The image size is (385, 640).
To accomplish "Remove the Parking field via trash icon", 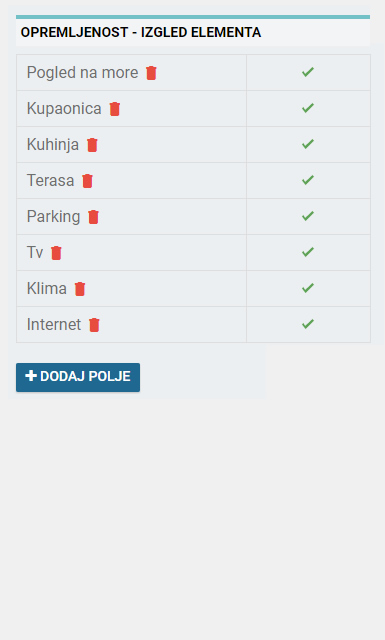I will [x=93, y=217].
